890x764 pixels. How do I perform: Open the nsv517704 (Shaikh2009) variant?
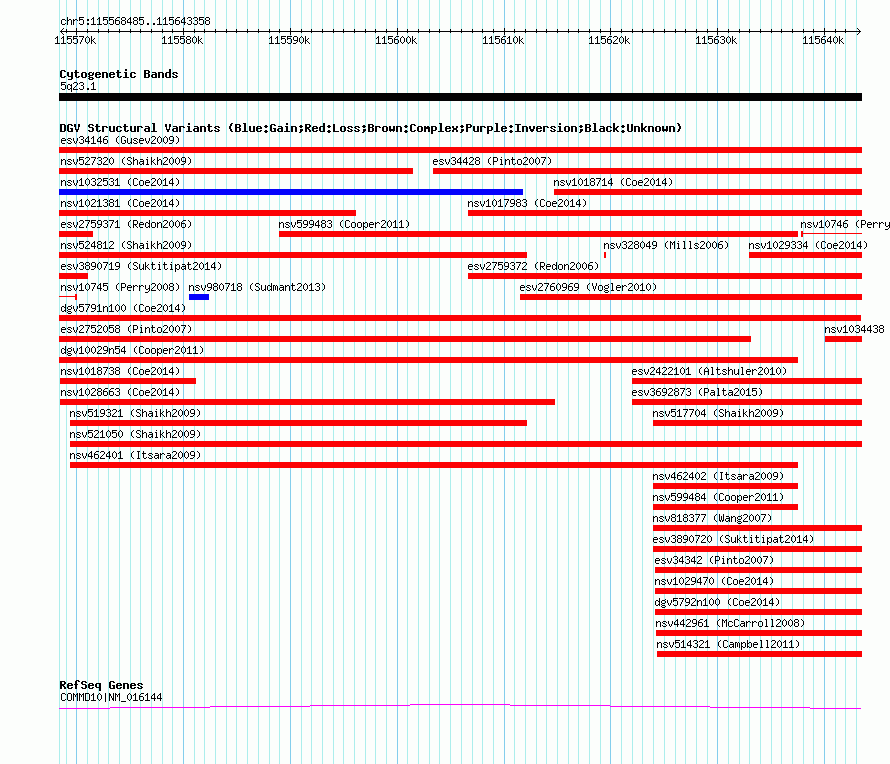click(x=718, y=413)
